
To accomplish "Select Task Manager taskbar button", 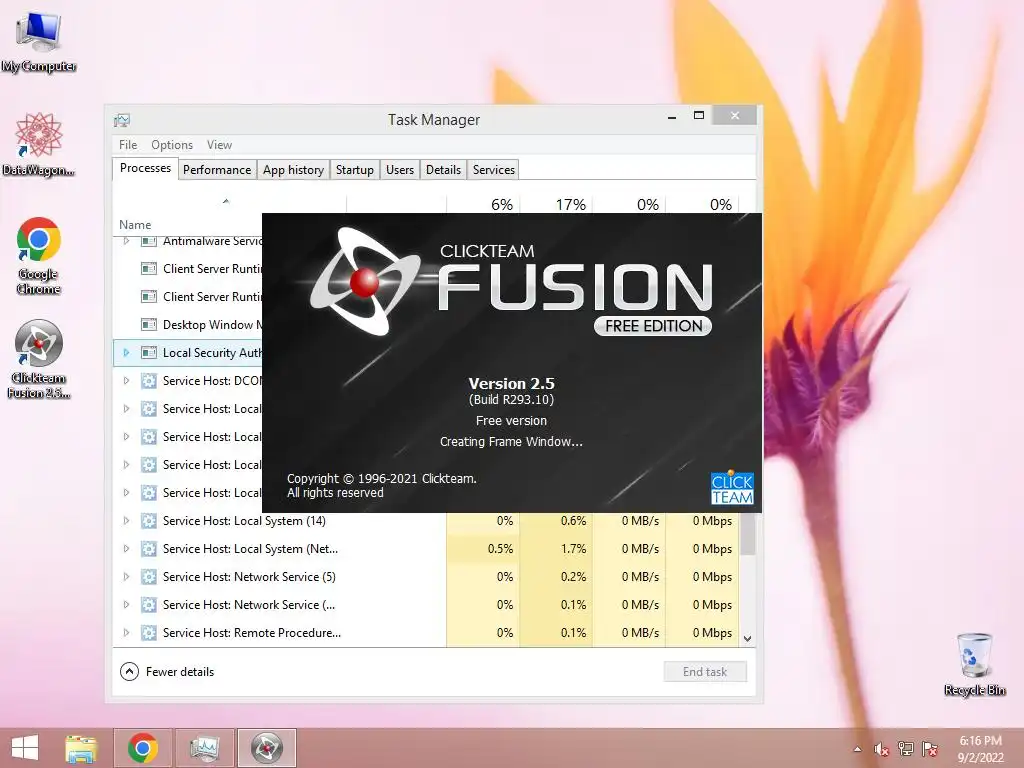I will pos(204,748).
